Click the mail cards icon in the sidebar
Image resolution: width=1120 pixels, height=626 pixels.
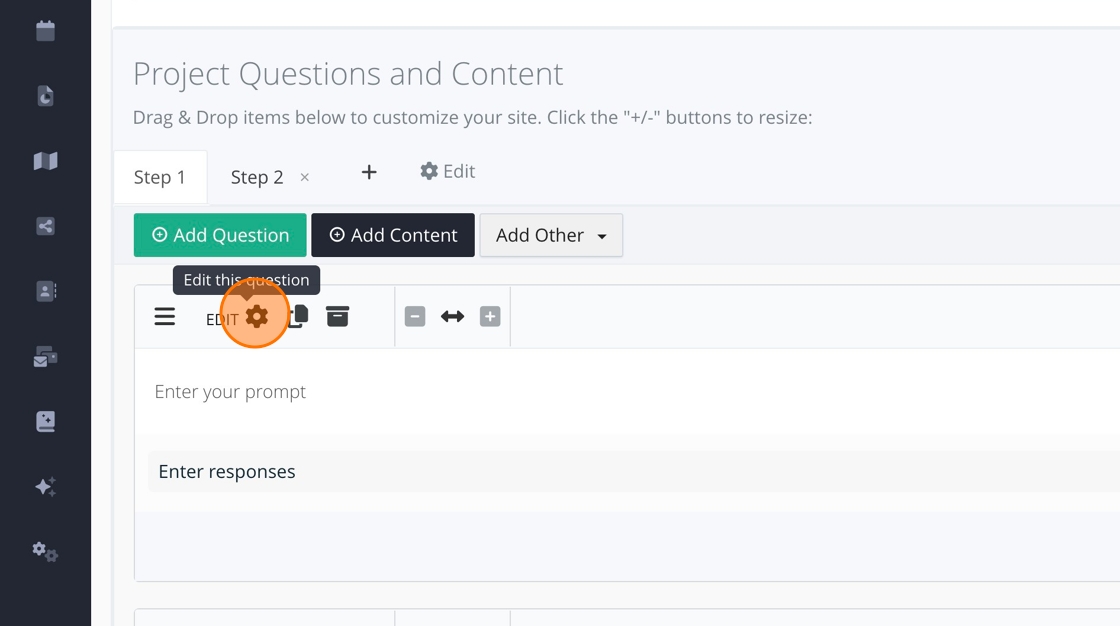pyautogui.click(x=45, y=357)
